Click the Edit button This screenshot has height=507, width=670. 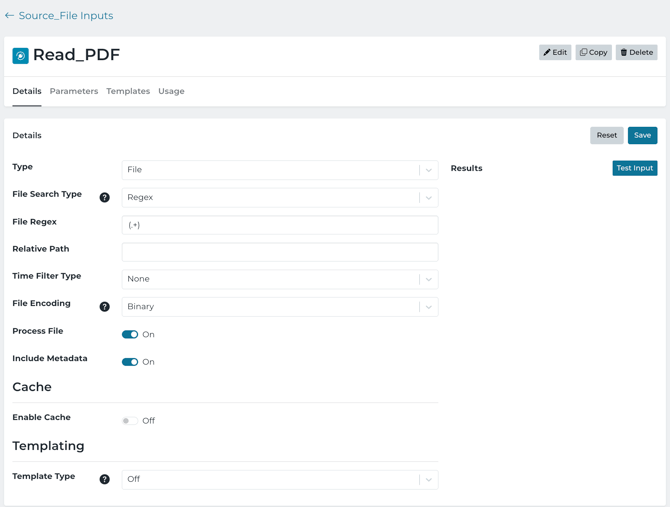coord(555,53)
